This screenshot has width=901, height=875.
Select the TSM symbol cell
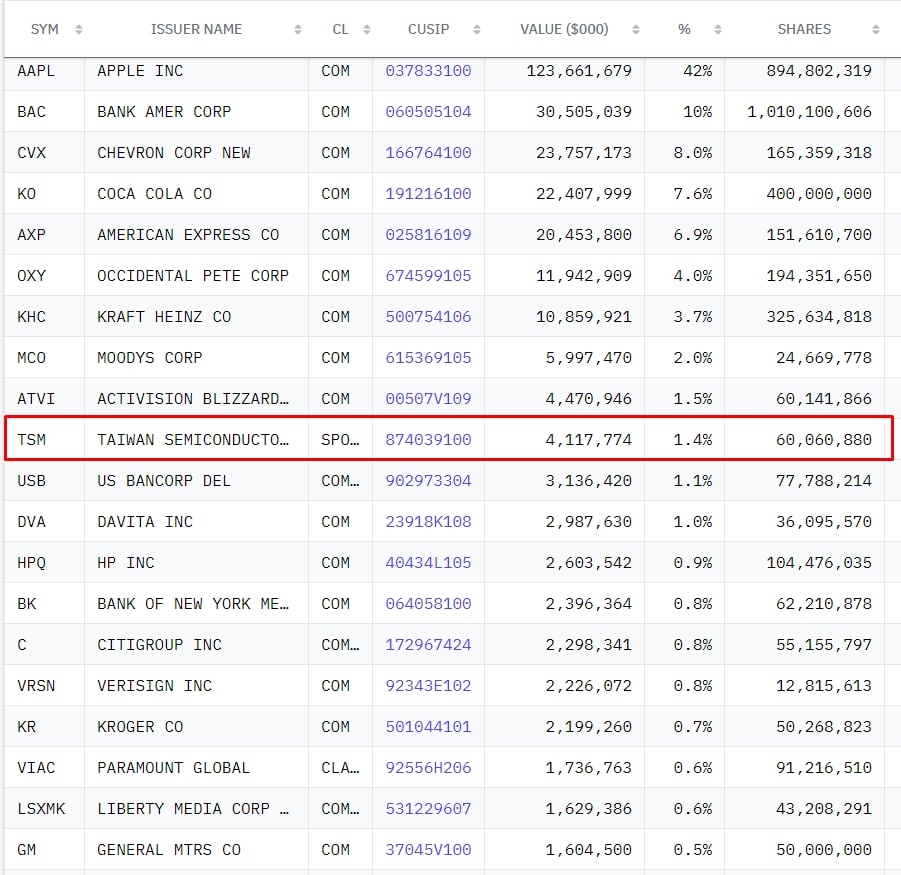click(x=31, y=440)
